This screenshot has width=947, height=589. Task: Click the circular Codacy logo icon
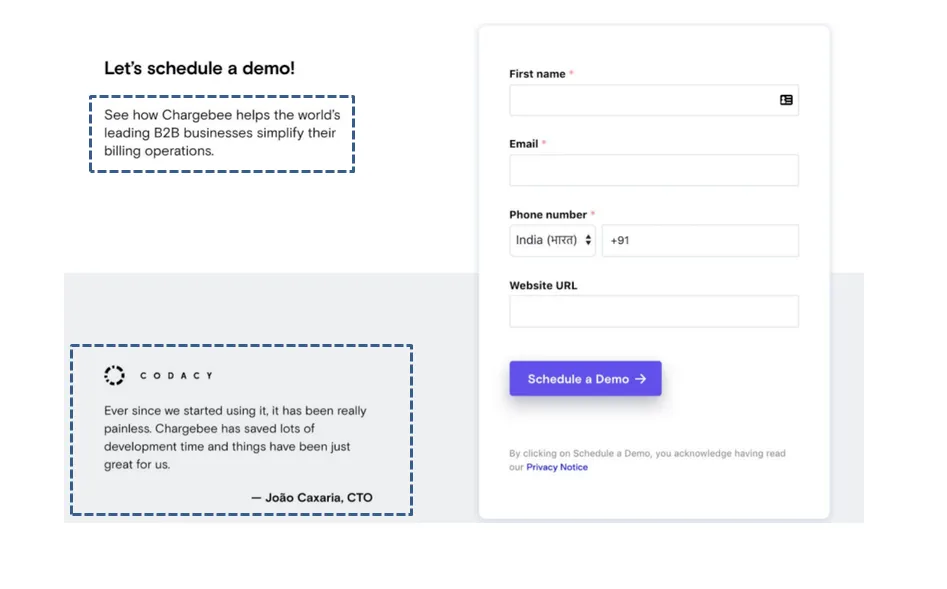pyautogui.click(x=114, y=375)
